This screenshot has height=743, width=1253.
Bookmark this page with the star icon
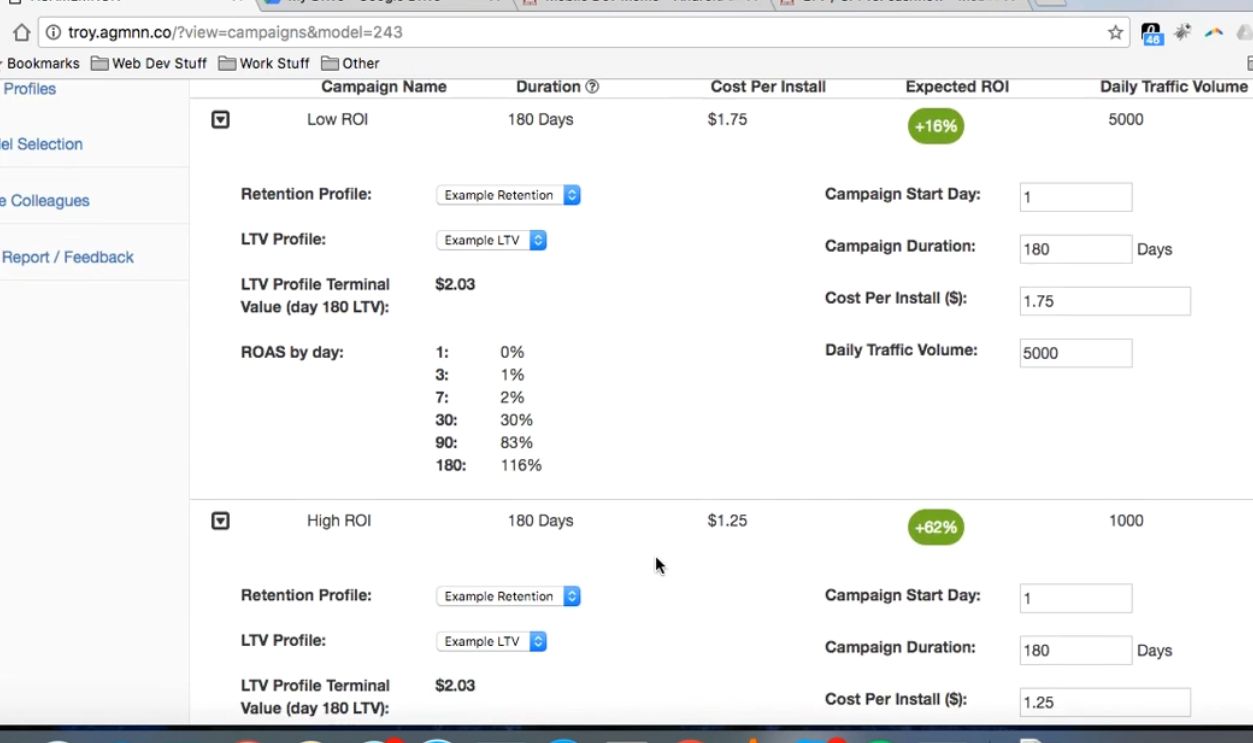[1115, 32]
